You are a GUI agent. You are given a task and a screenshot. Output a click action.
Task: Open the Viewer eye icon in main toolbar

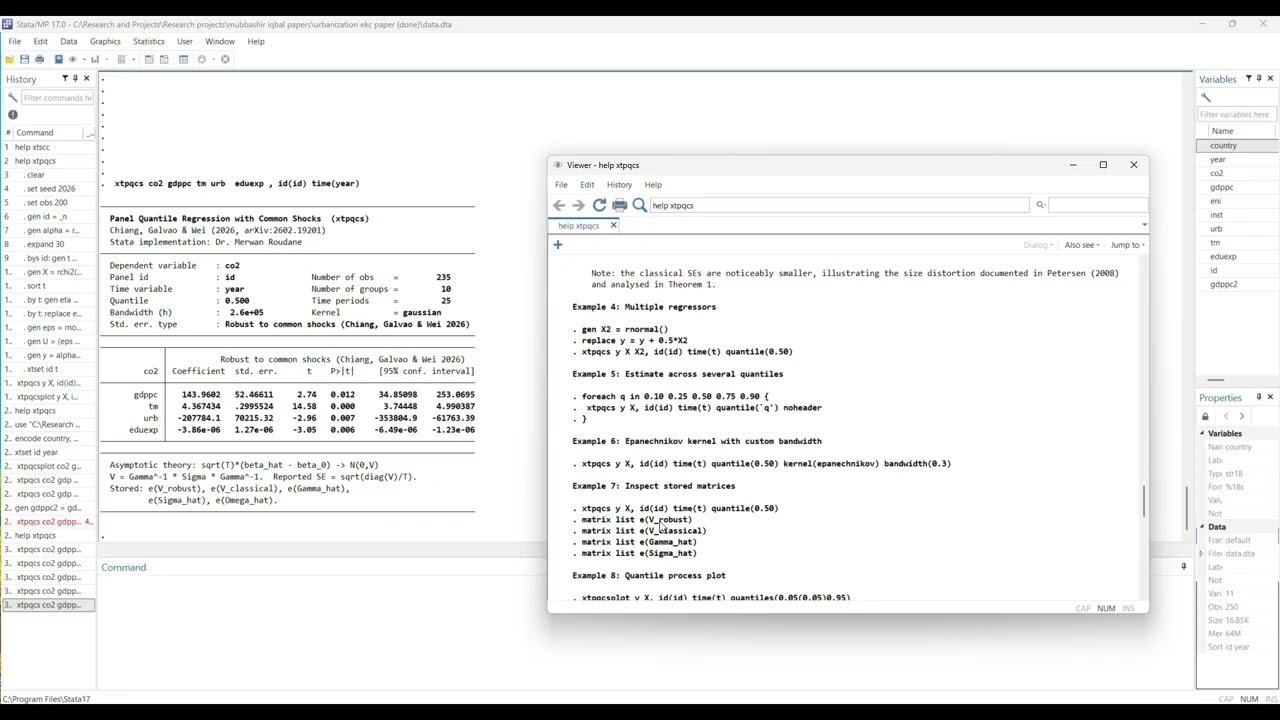click(x=72, y=59)
